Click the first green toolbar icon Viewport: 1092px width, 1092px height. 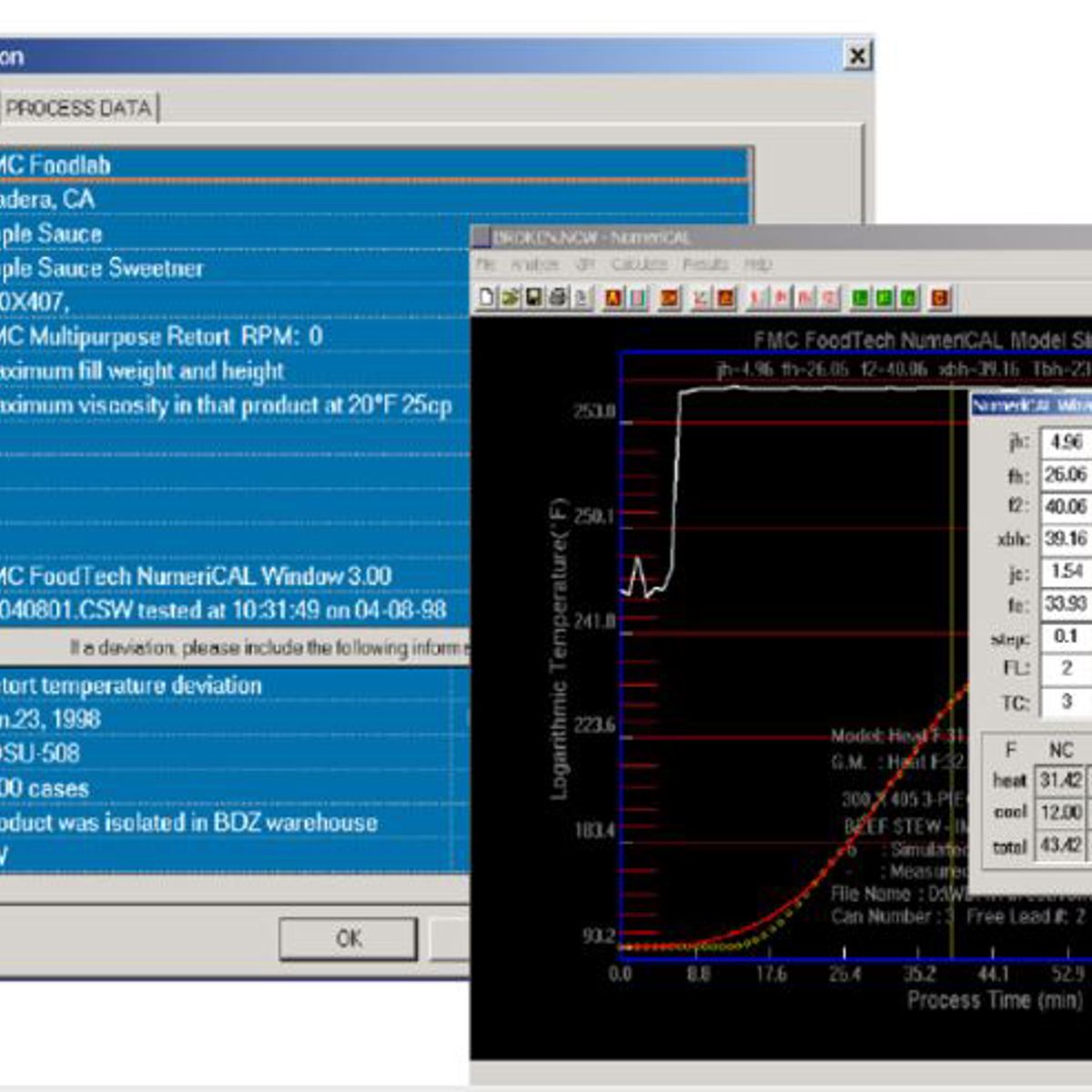click(x=860, y=297)
